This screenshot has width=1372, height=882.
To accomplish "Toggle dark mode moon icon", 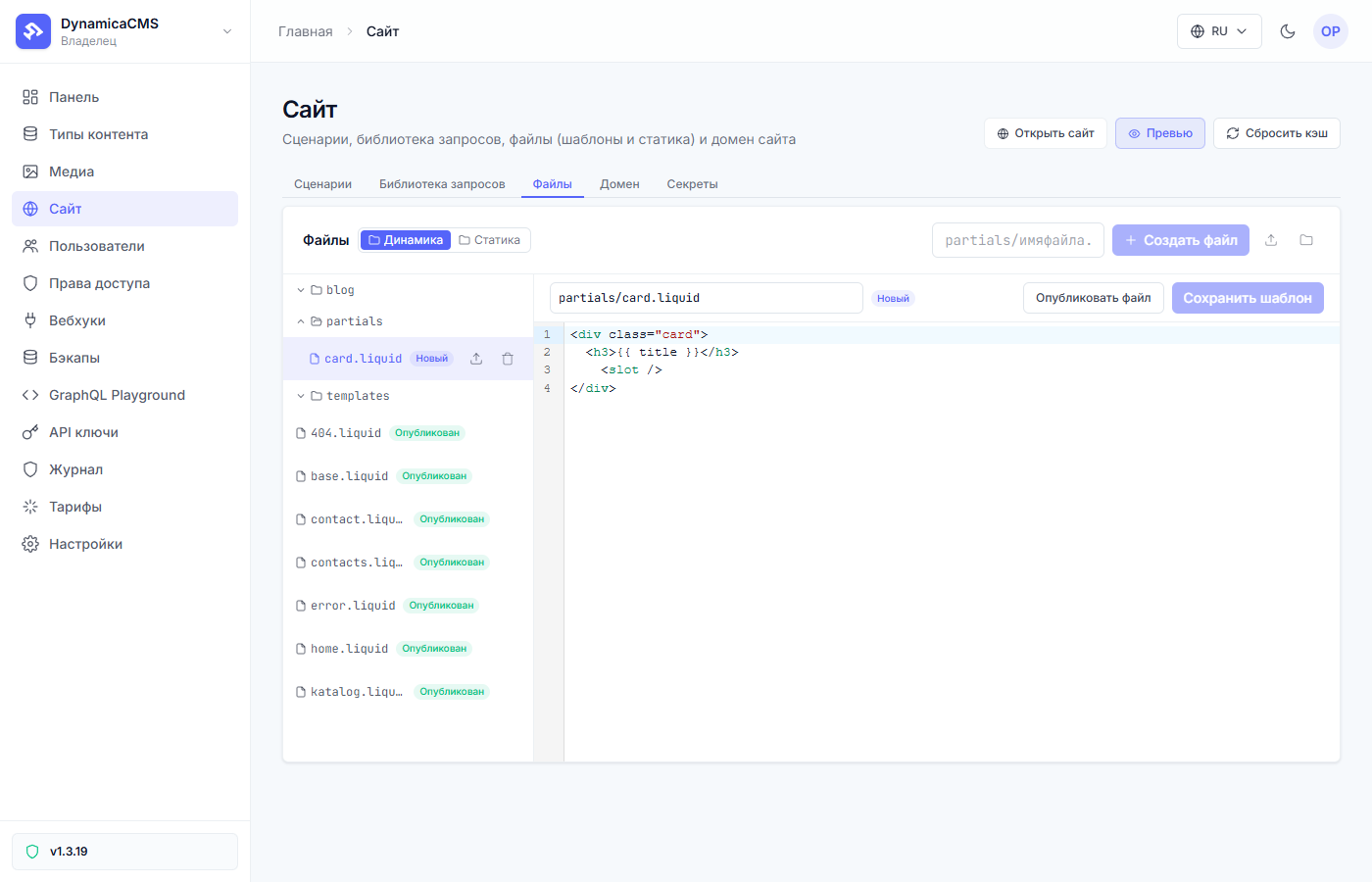I will click(x=1288, y=31).
